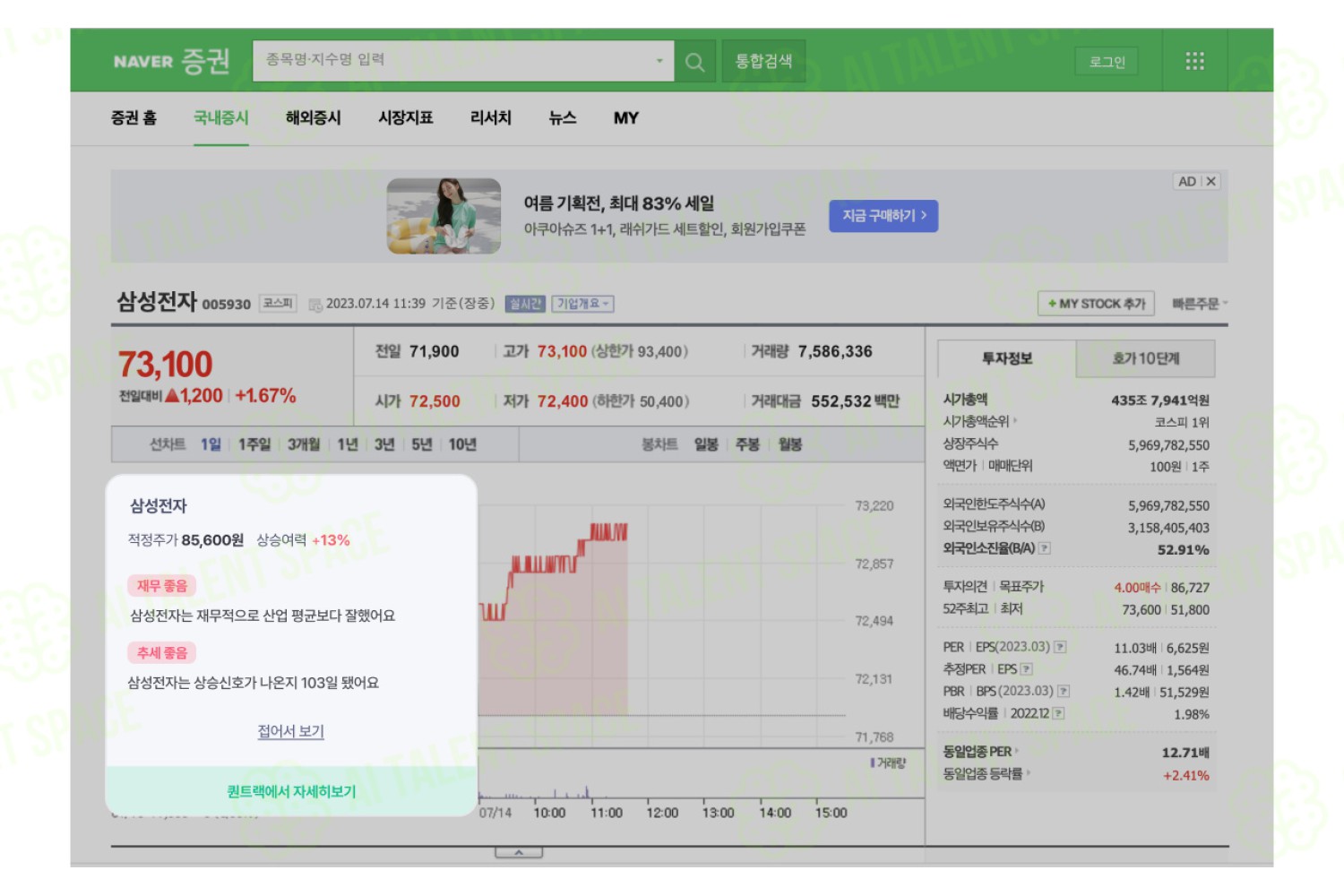
Task: Click the 코스피 1위 ranking text
Action: pos(1182,422)
